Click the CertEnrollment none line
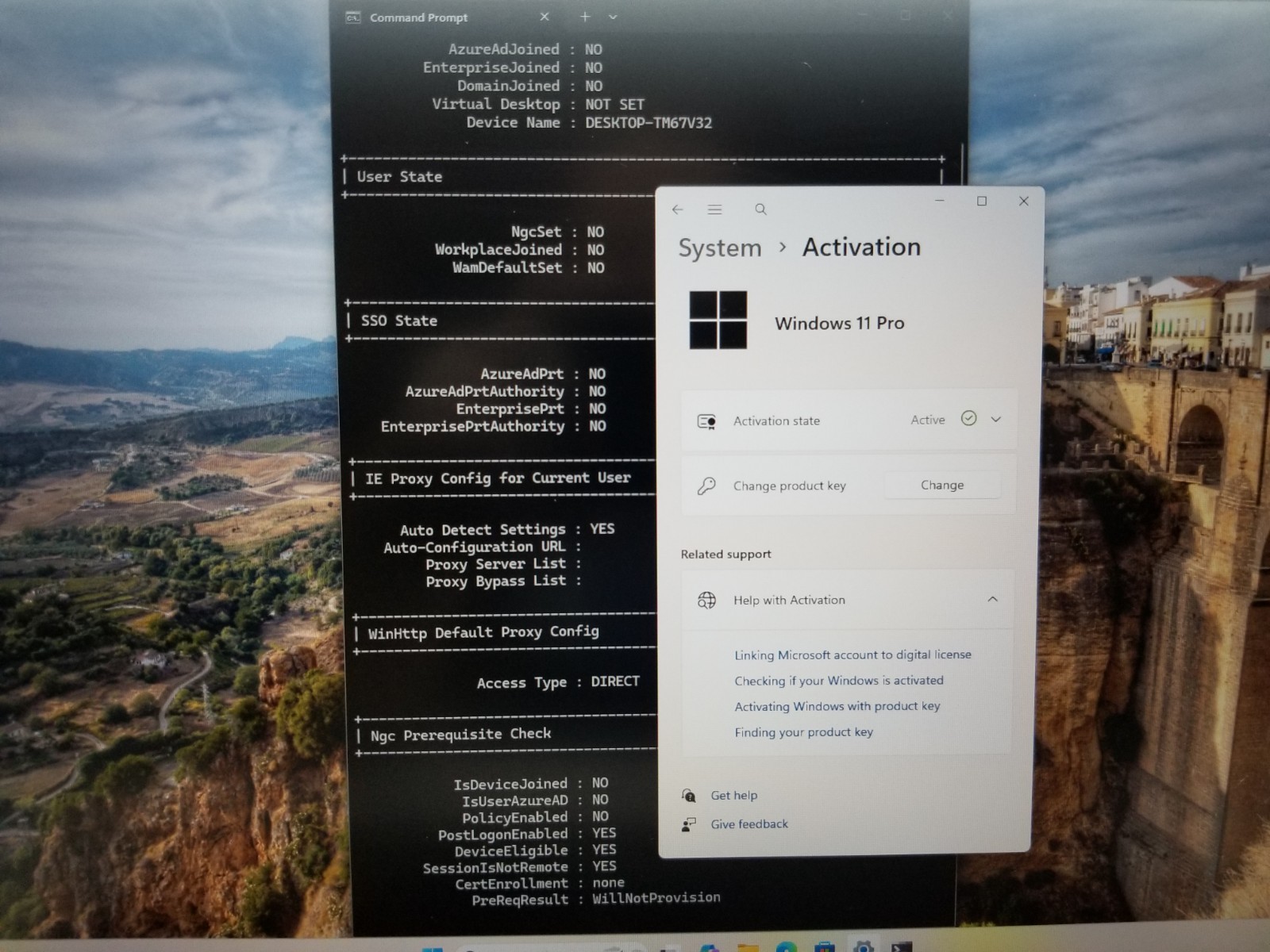 click(x=540, y=883)
